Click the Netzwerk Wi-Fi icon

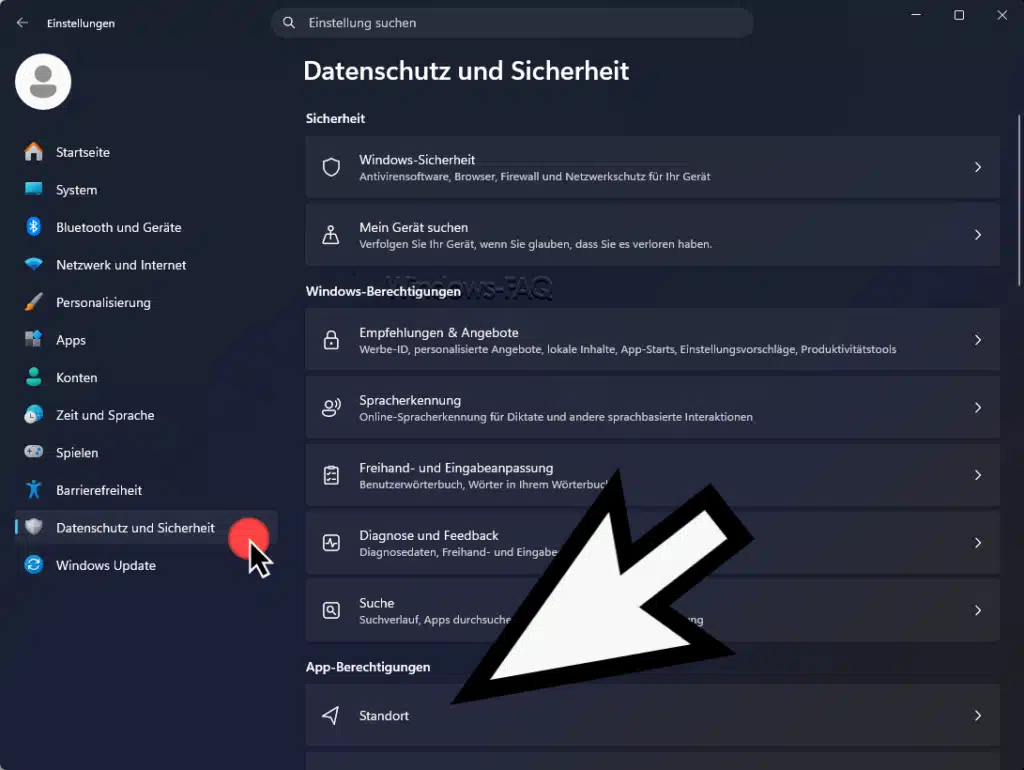(33, 264)
